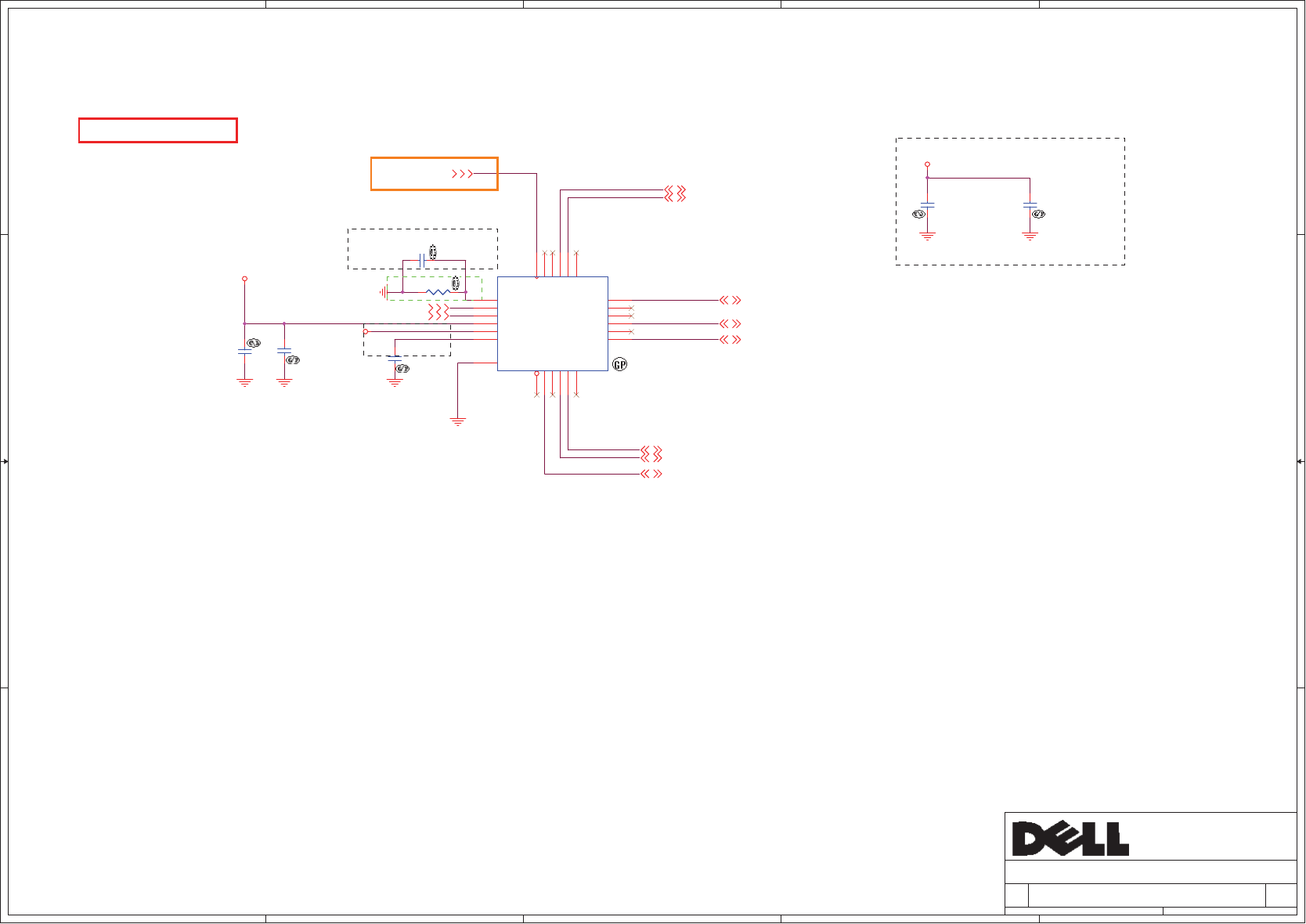Click the sideways ground symbol left of resistor
Image resolution: width=1306 pixels, height=924 pixels.
click(384, 292)
